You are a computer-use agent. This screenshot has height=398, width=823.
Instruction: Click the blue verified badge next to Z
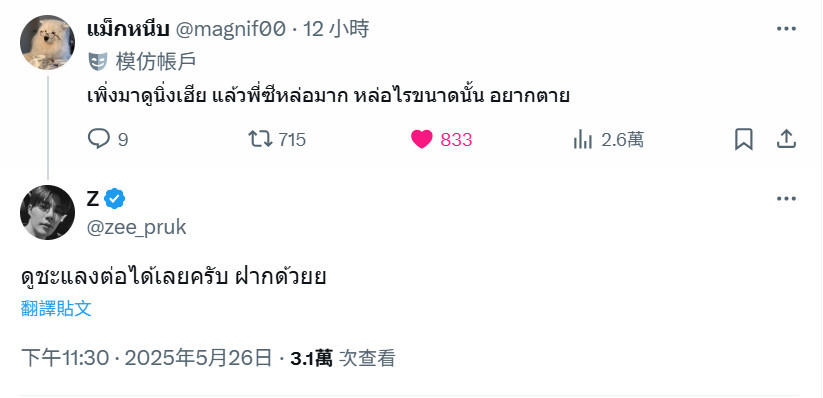point(114,198)
